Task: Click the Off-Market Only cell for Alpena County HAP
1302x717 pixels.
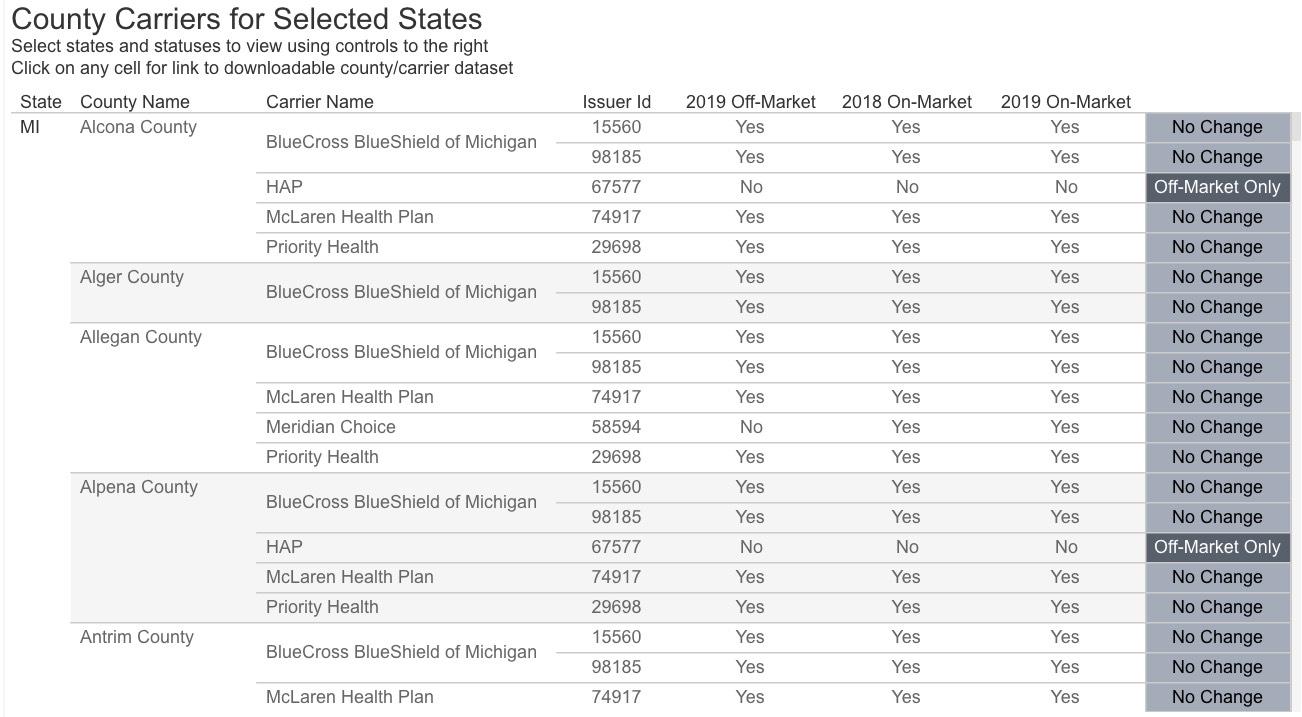Action: click(x=1216, y=547)
